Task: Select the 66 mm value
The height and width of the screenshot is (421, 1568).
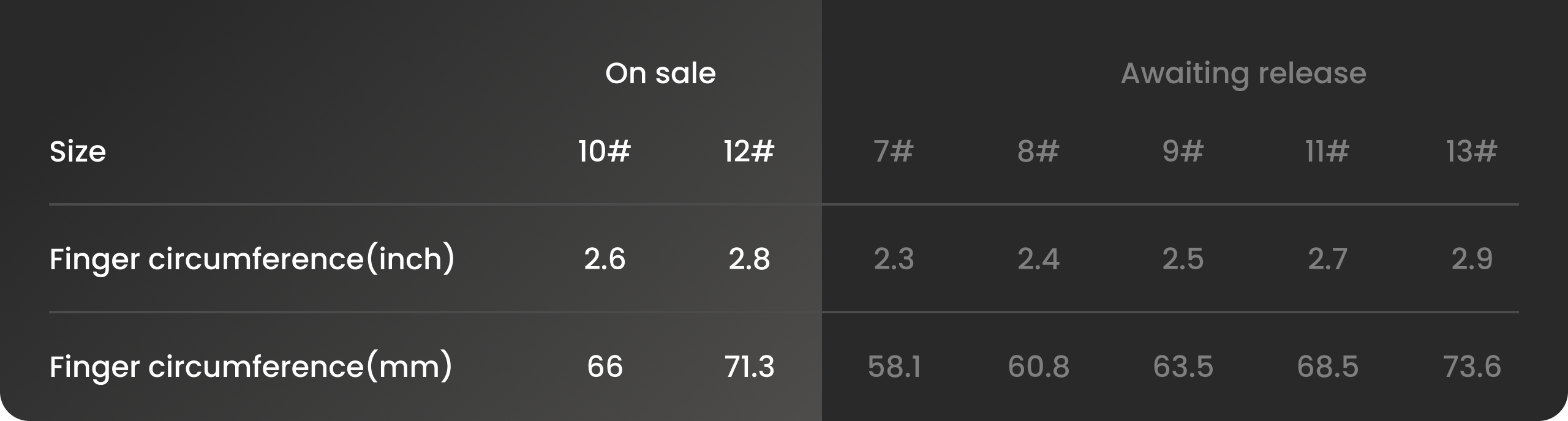Action: (605, 367)
